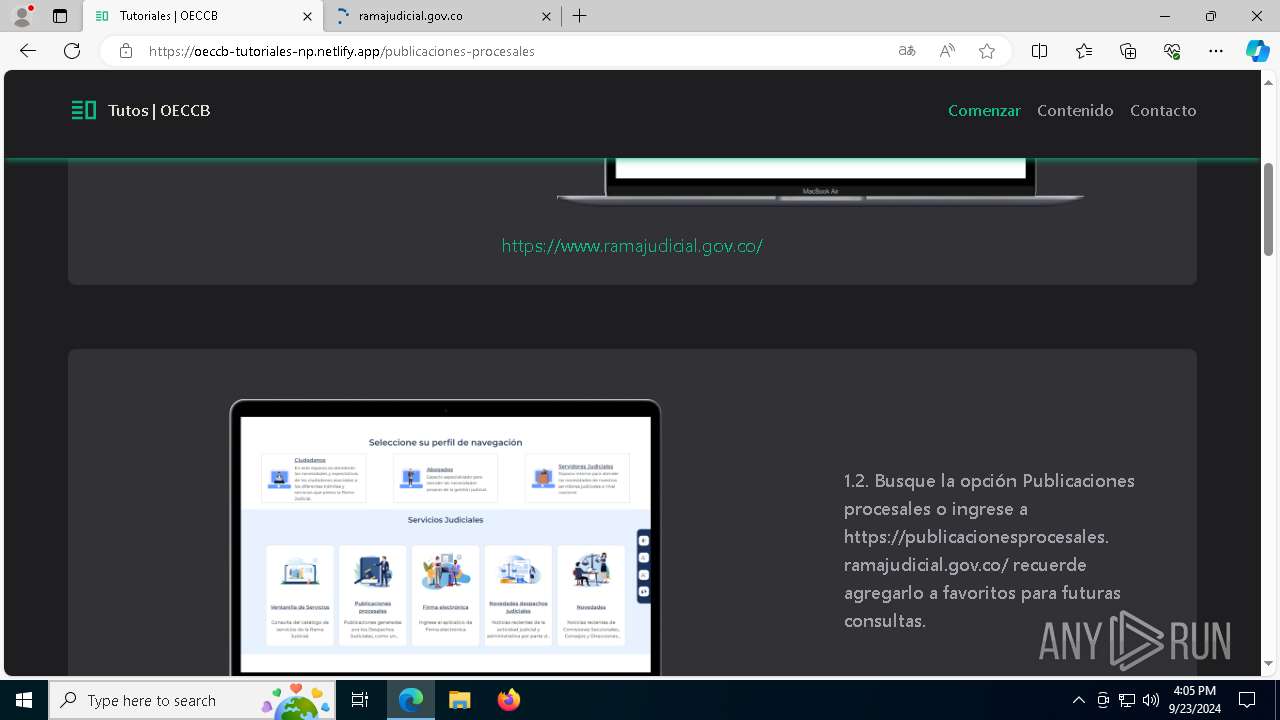This screenshot has width=1280, height=720.
Task: Switch to the ramajudicial.gov.co tab
Action: click(x=443, y=16)
